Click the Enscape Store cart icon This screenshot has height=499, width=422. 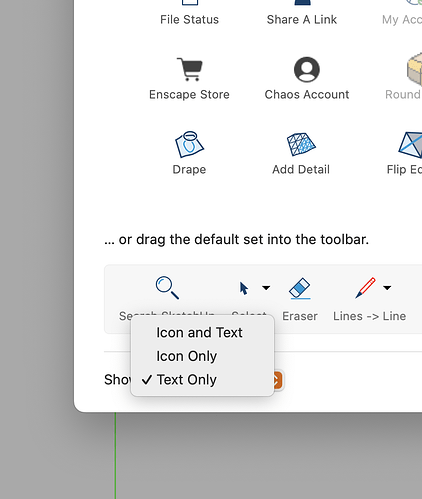190,69
